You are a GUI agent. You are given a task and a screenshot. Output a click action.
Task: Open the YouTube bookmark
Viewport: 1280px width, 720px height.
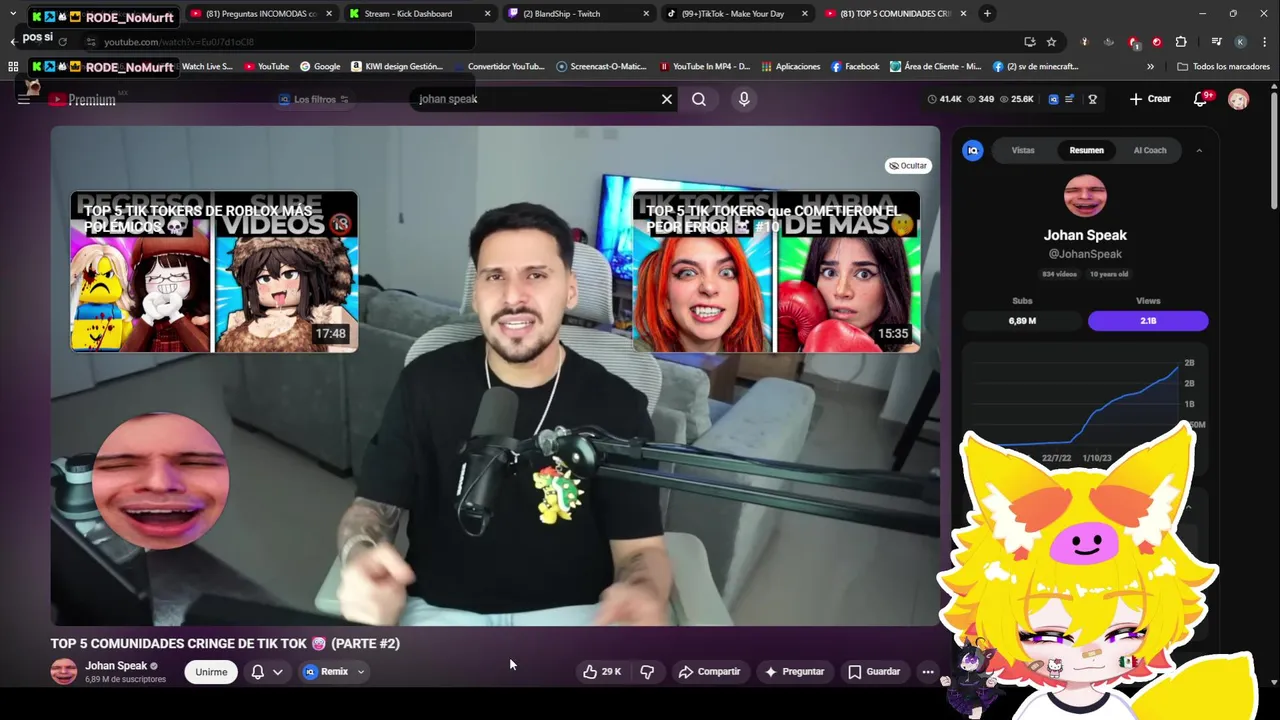(x=266, y=67)
